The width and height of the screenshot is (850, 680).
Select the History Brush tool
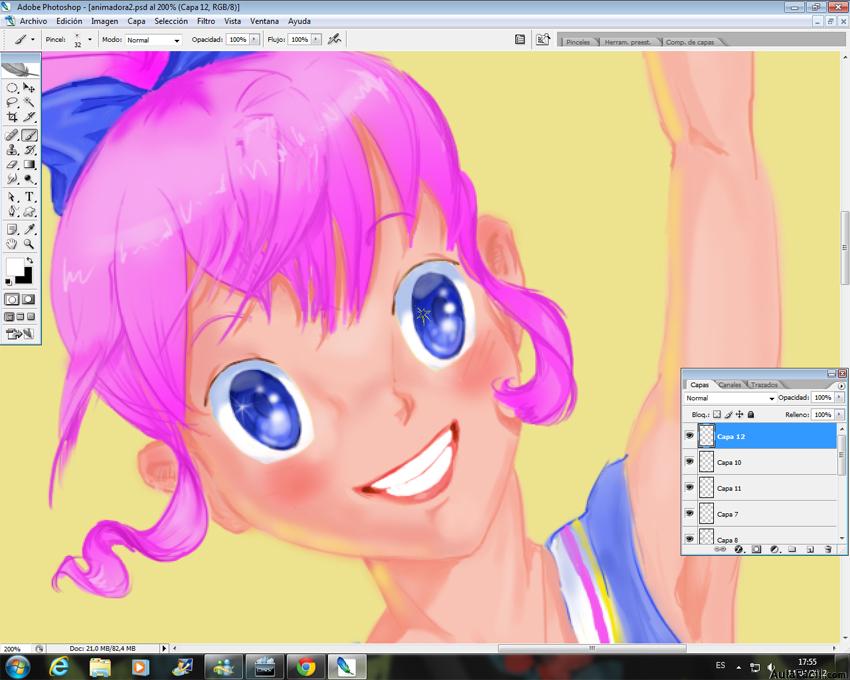[x=29, y=150]
